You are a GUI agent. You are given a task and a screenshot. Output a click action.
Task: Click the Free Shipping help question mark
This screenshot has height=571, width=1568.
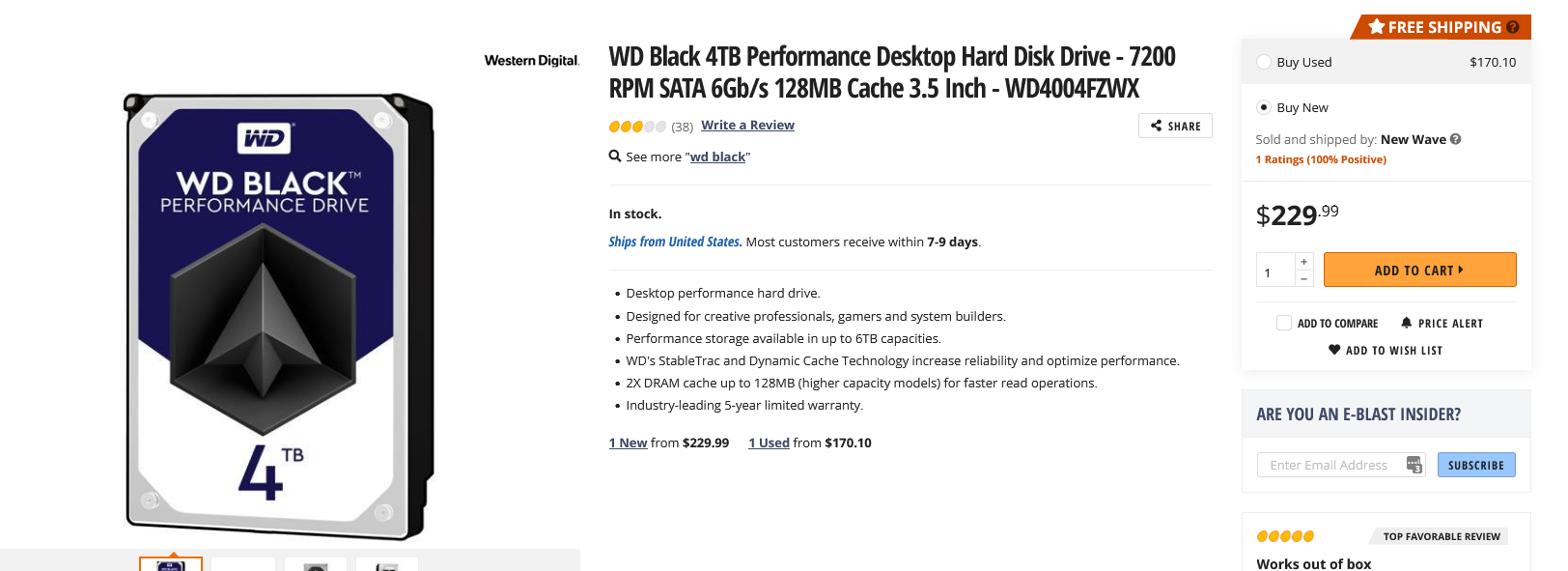pos(1512,27)
